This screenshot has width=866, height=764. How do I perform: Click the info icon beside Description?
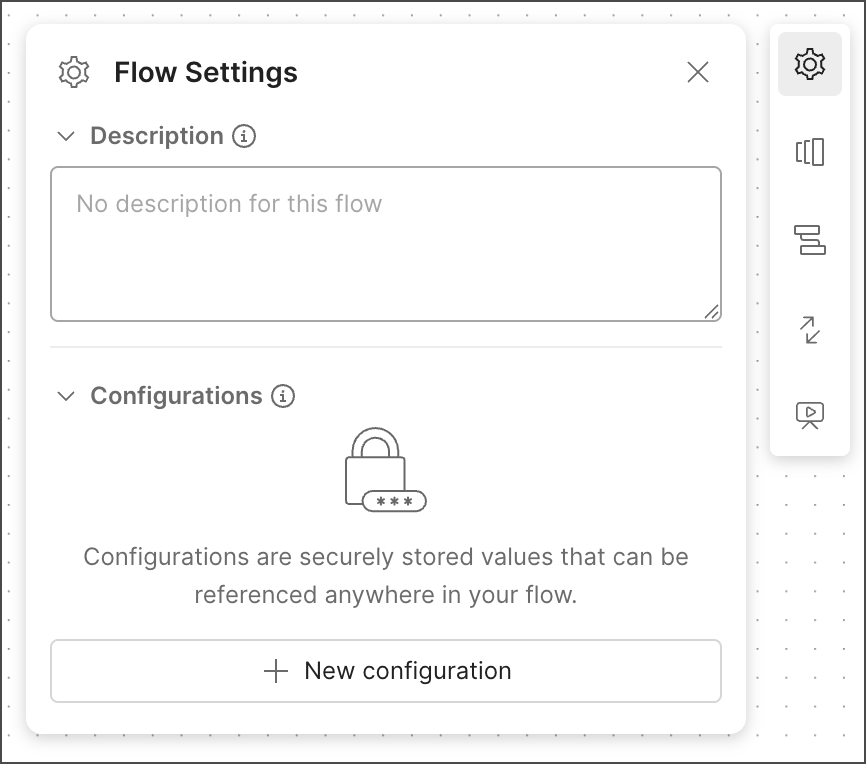[243, 136]
